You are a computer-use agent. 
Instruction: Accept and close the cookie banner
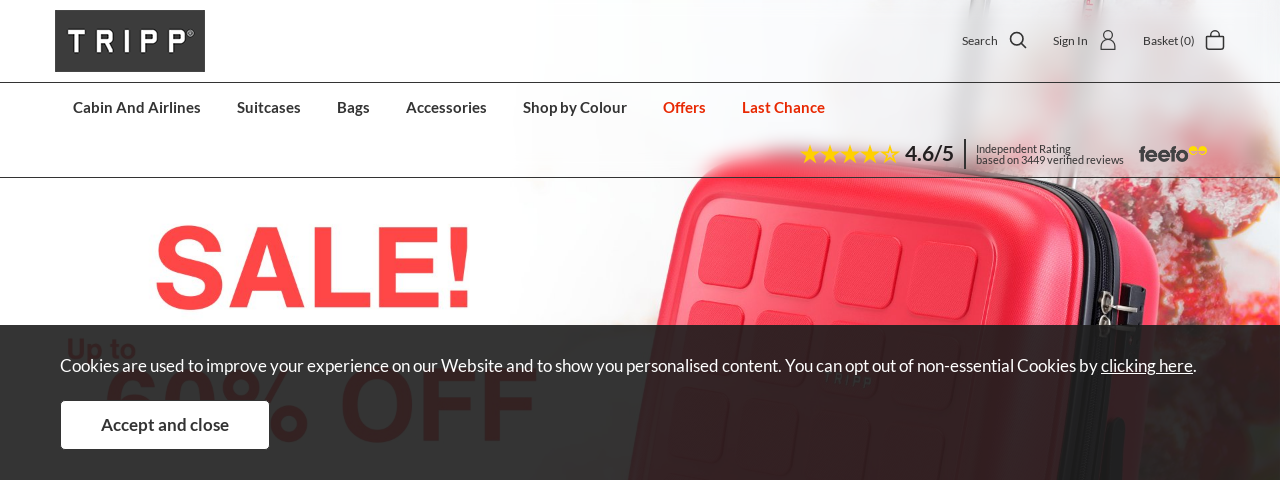click(165, 425)
